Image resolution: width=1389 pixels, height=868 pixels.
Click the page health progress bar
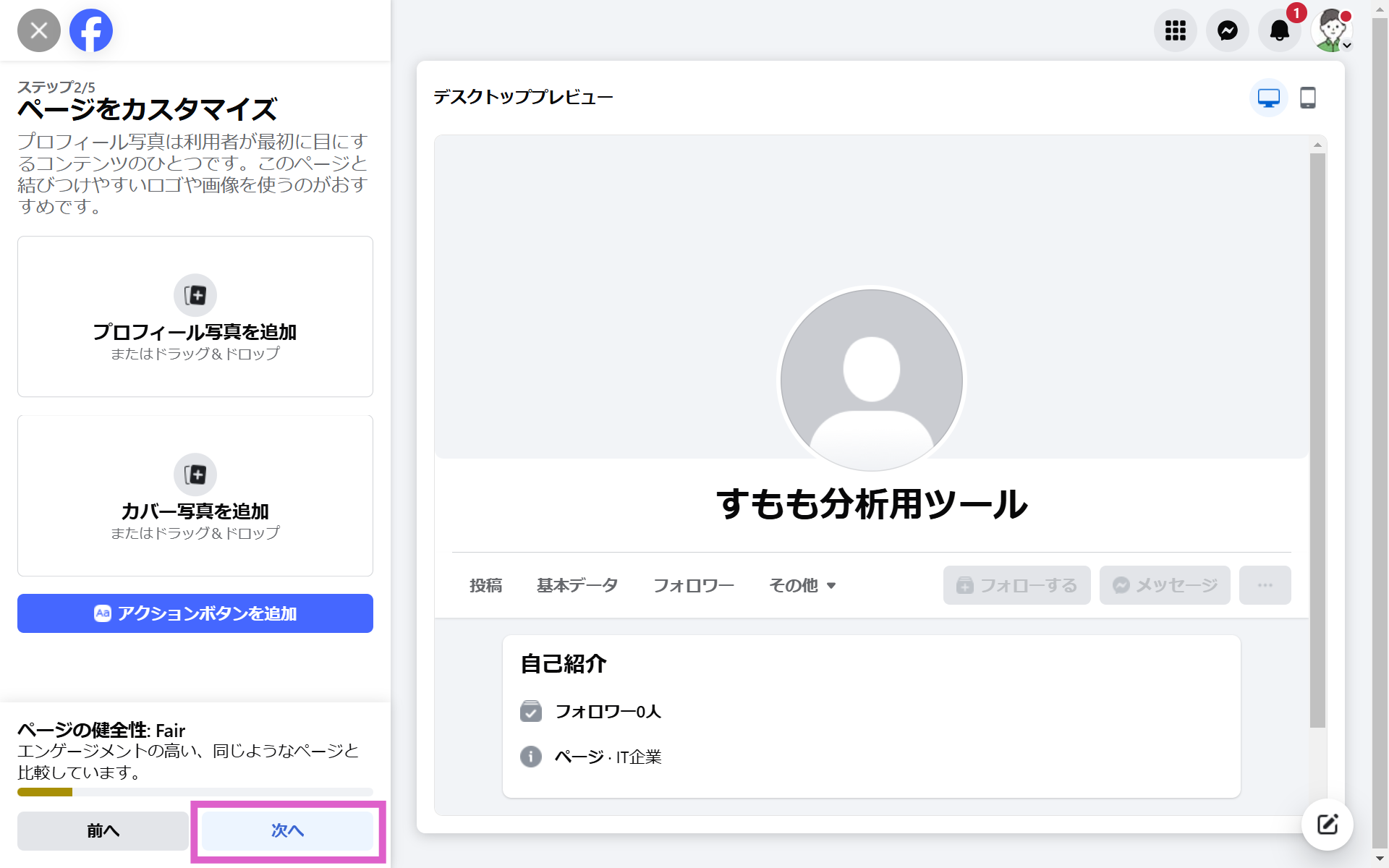coord(195,792)
